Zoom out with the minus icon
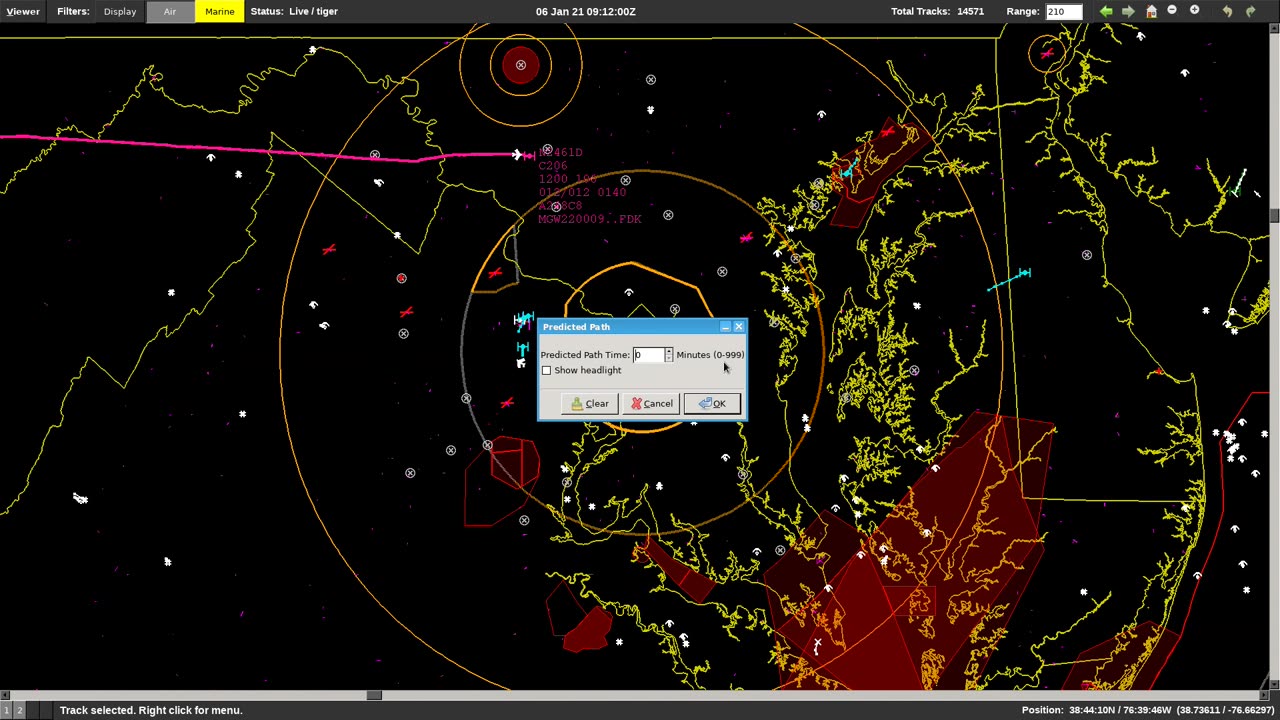This screenshot has width=1280, height=720. point(1172,11)
